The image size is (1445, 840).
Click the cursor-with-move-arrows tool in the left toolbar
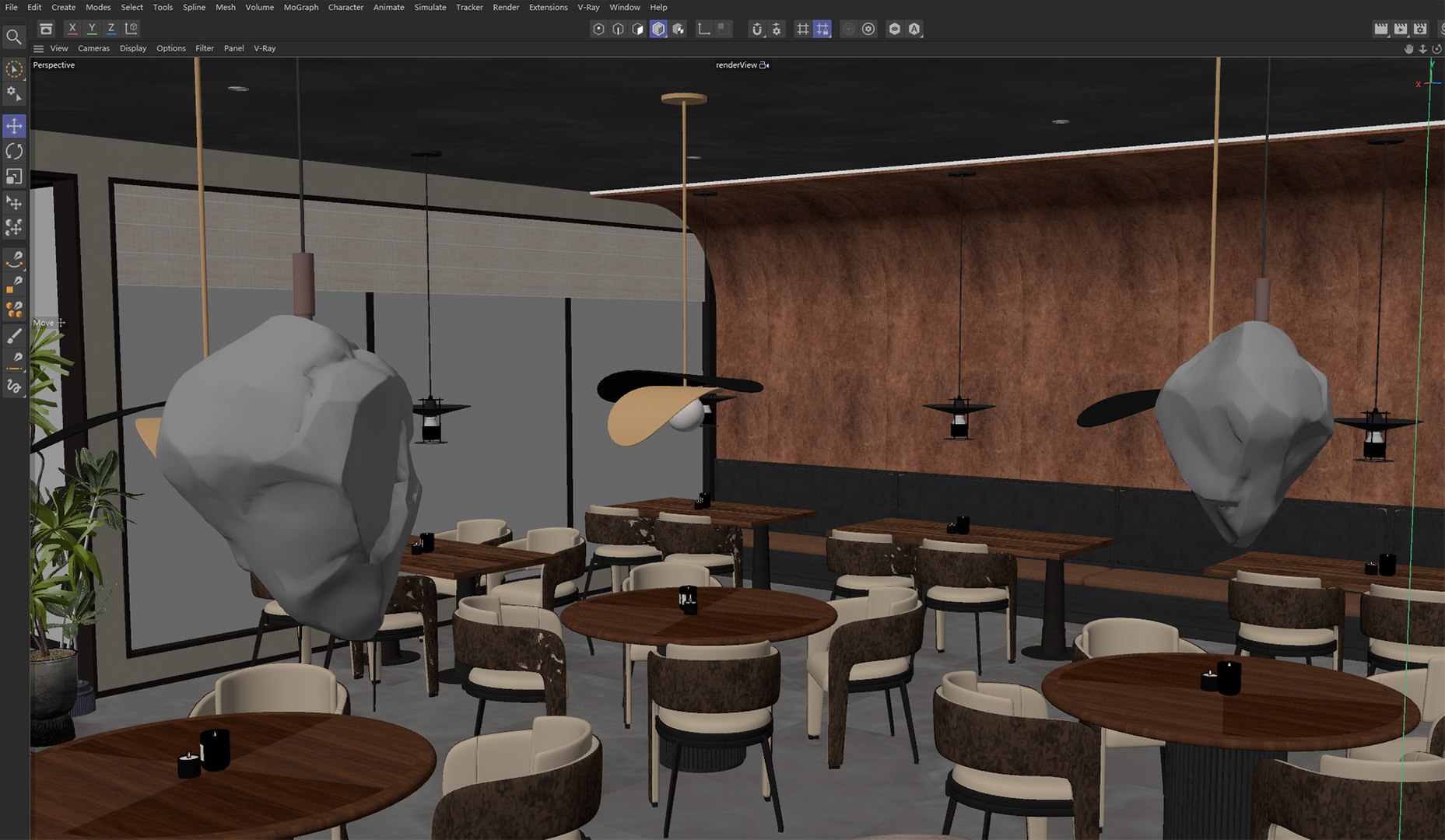pyautogui.click(x=14, y=203)
